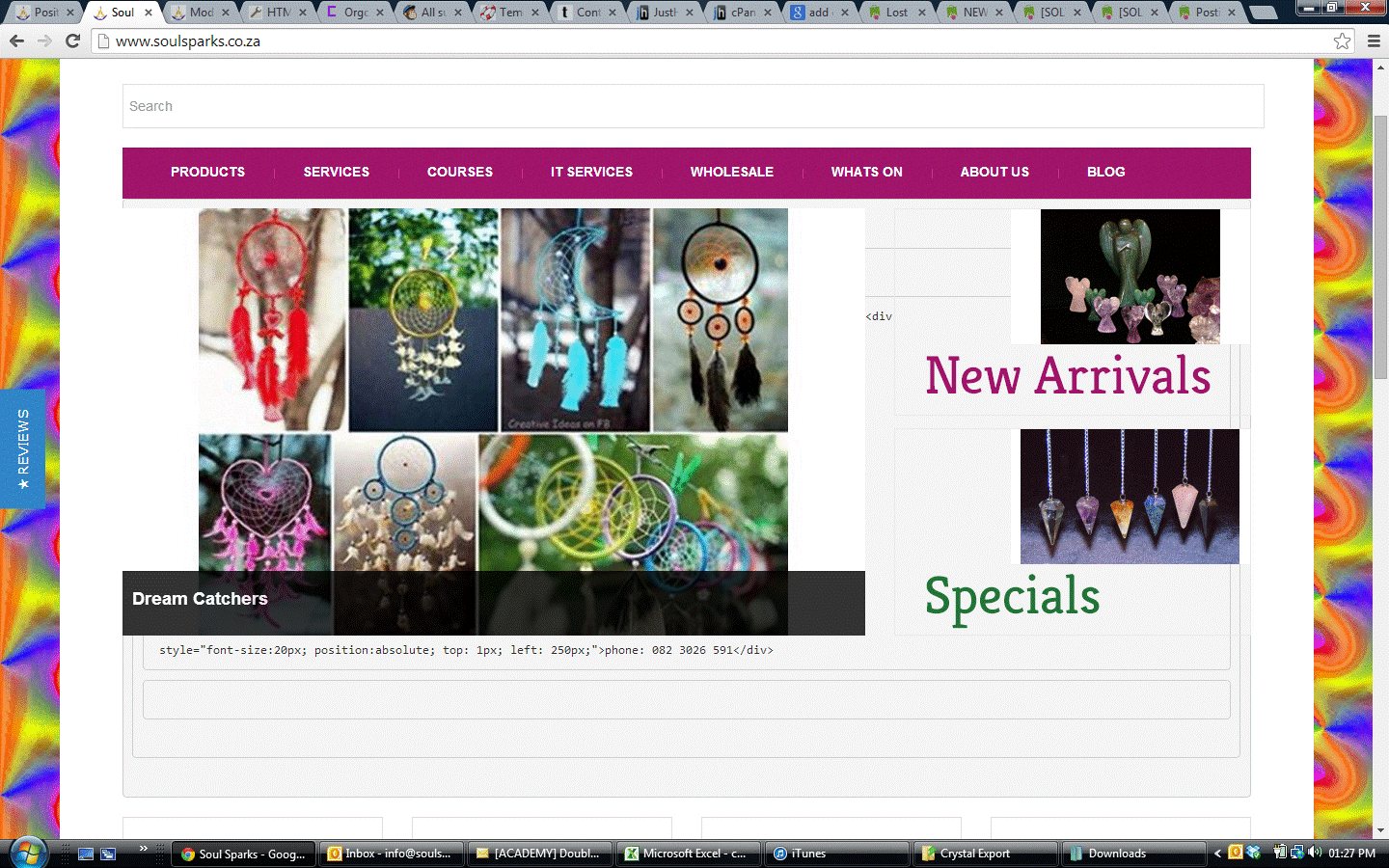Click the crystal pendulums Specials image

(1130, 497)
